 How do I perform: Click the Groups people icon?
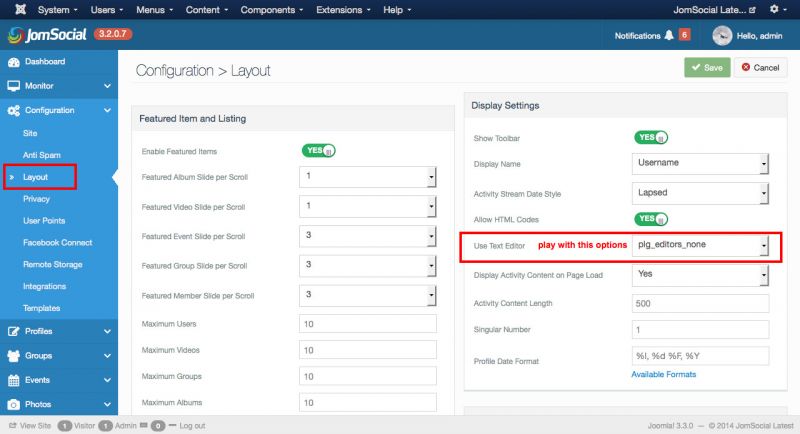[14, 355]
